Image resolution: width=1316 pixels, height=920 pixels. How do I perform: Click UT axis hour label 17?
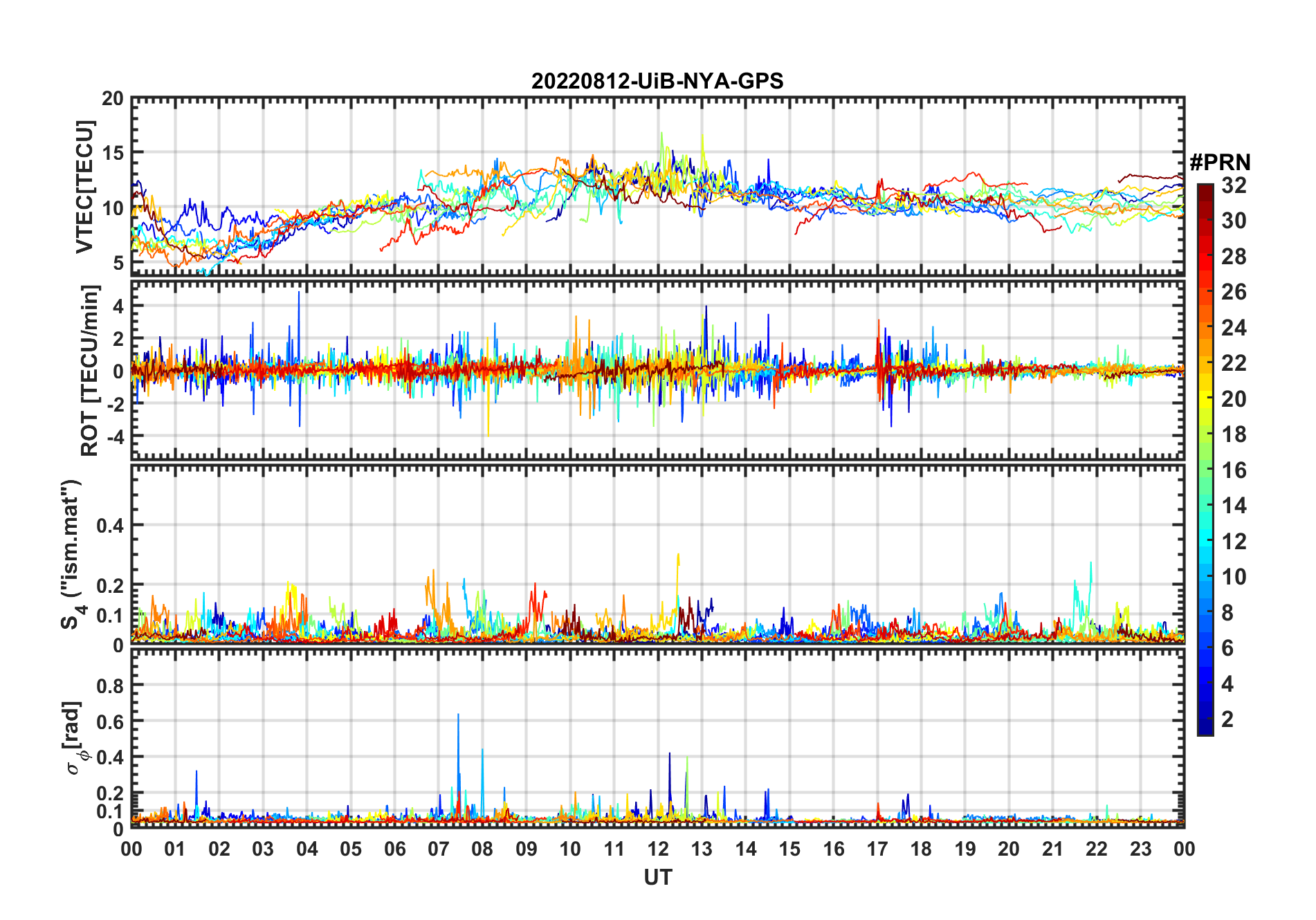tap(877, 849)
